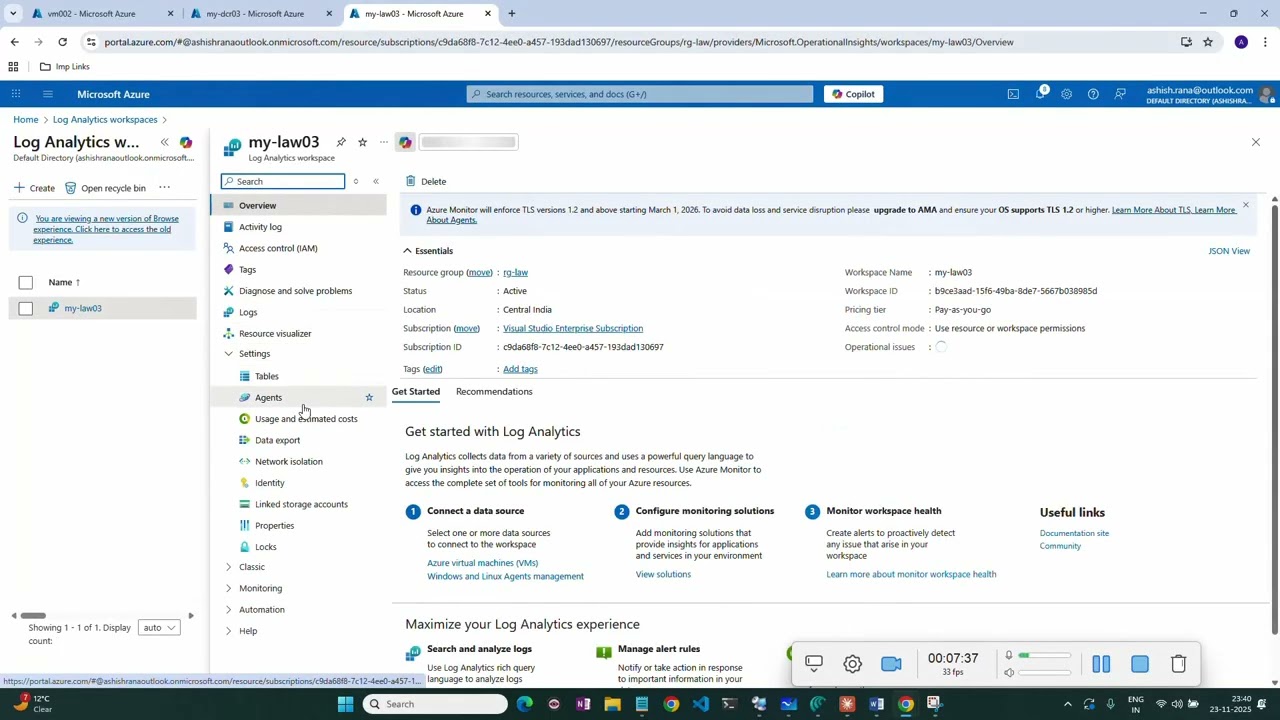The width and height of the screenshot is (1280, 720).
Task: Click the portal search resources field
Action: tap(640, 94)
